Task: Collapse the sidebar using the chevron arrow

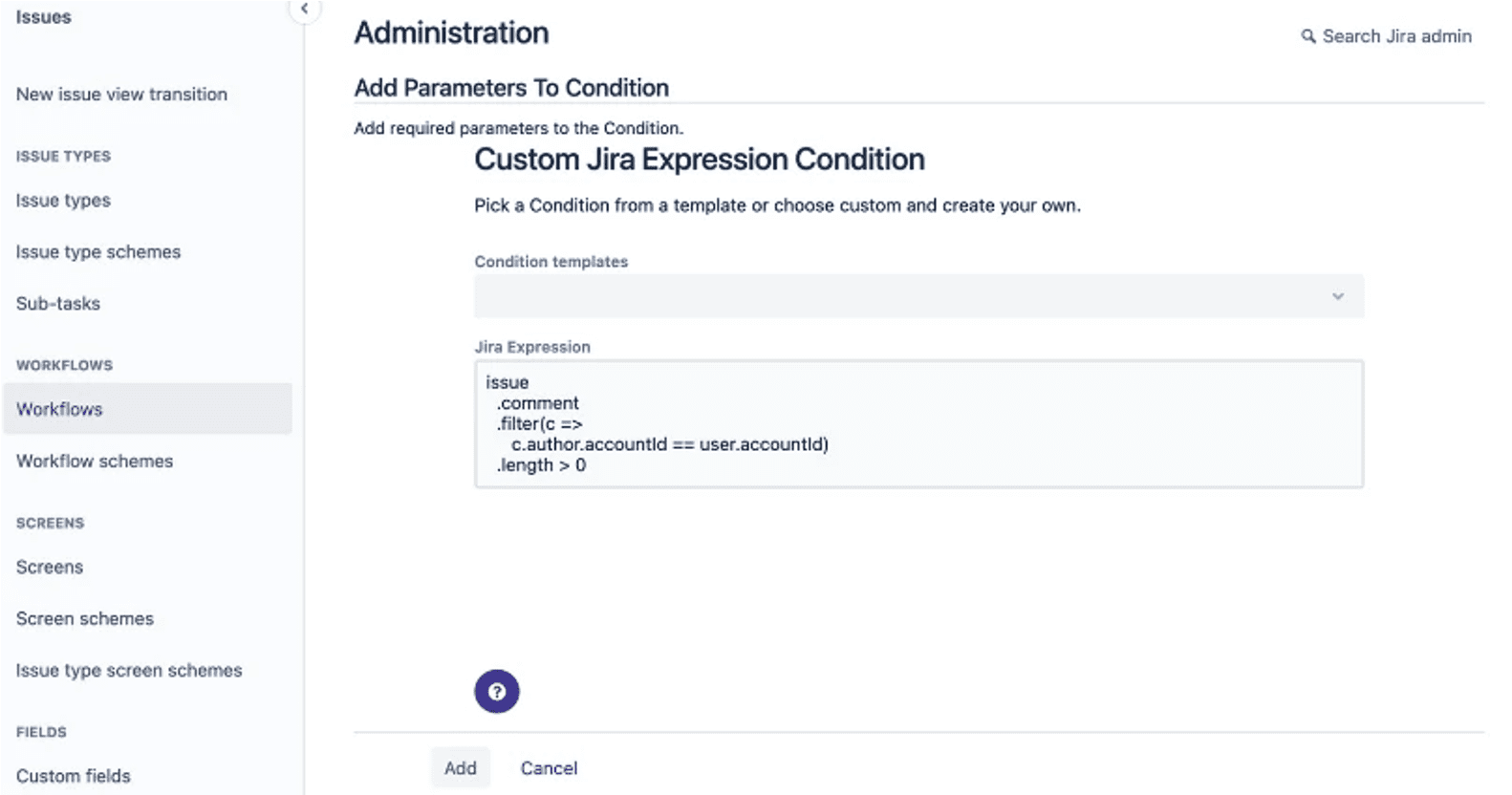Action: click(x=304, y=9)
